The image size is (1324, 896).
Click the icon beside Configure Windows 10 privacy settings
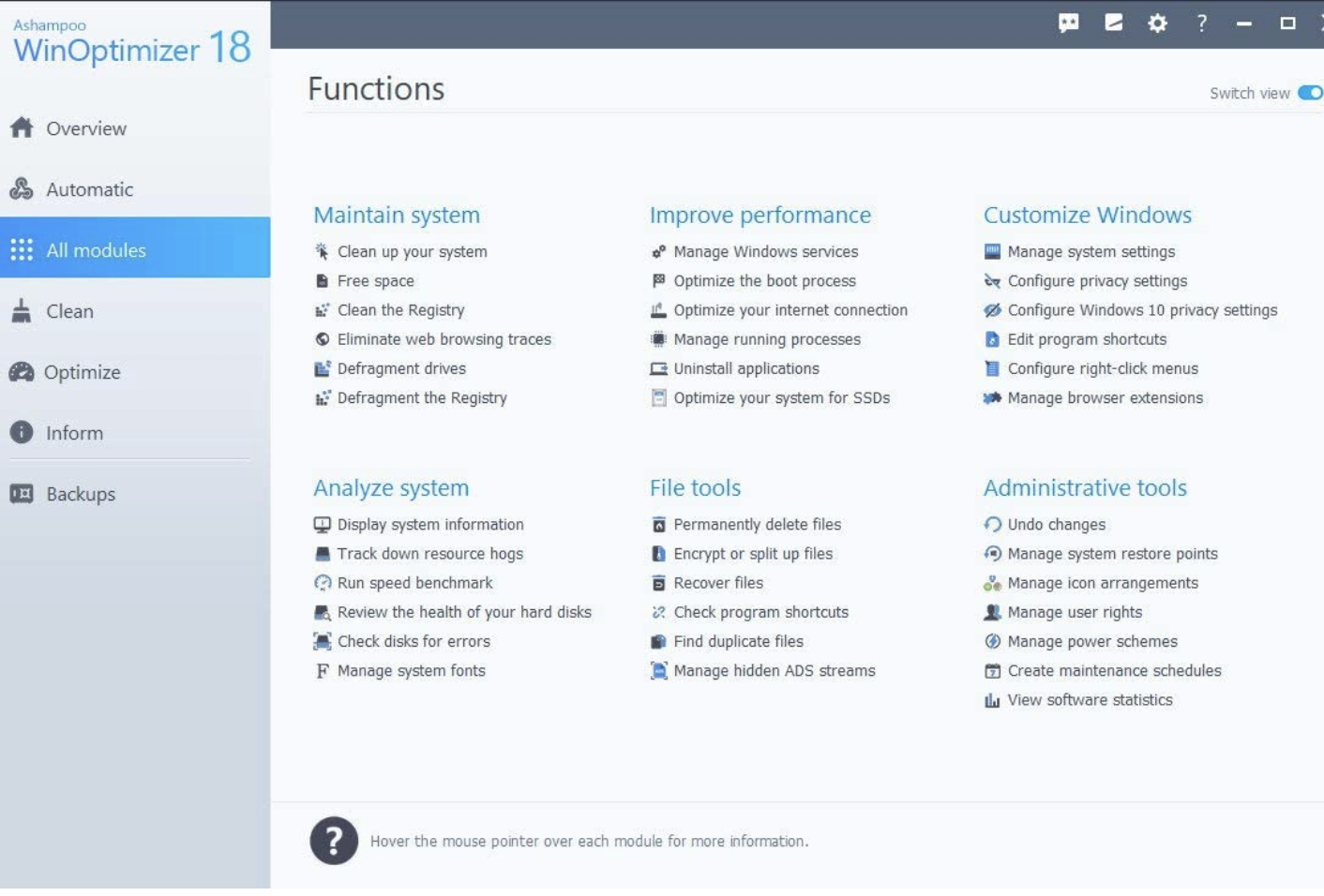tap(992, 310)
